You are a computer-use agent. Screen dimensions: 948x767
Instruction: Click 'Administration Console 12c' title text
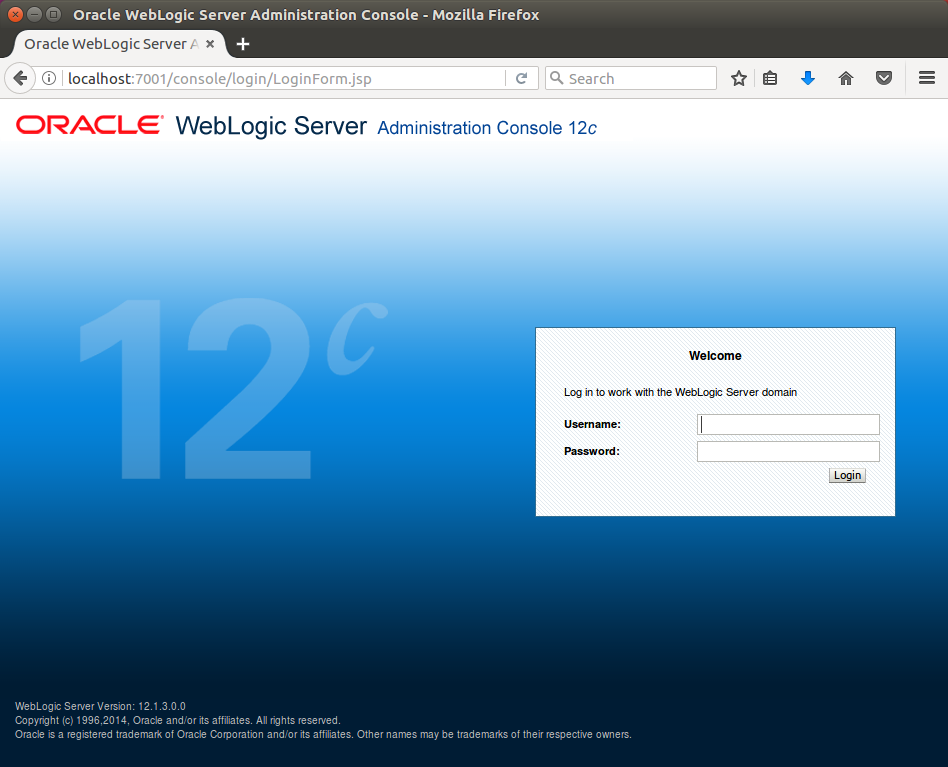pos(487,128)
